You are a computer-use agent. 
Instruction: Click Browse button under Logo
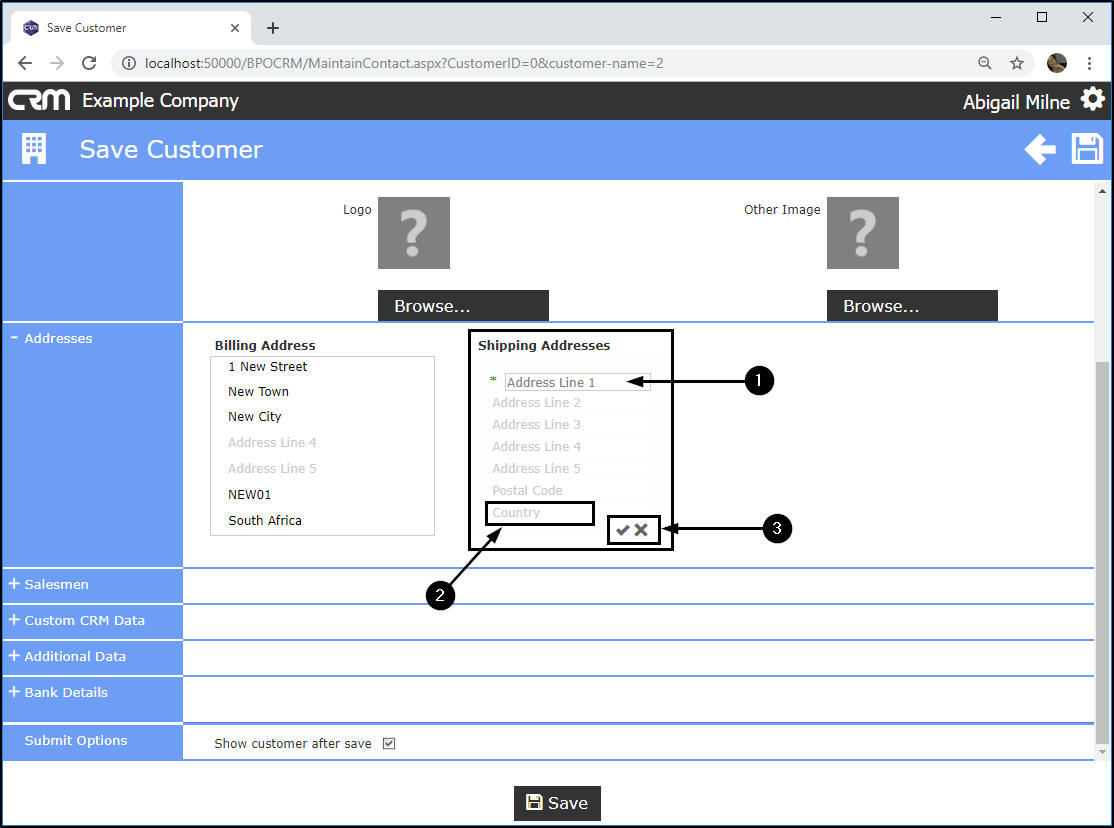(x=463, y=306)
